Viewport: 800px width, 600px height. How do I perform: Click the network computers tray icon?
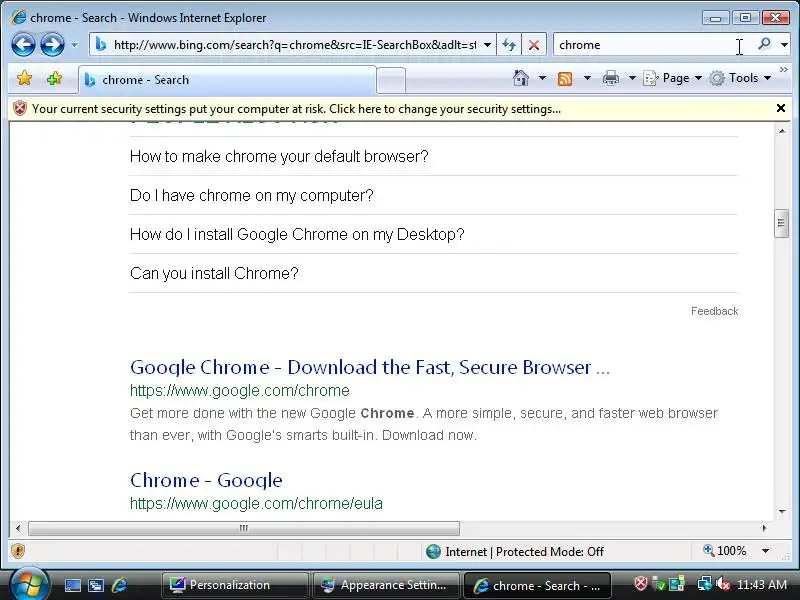coord(677,584)
